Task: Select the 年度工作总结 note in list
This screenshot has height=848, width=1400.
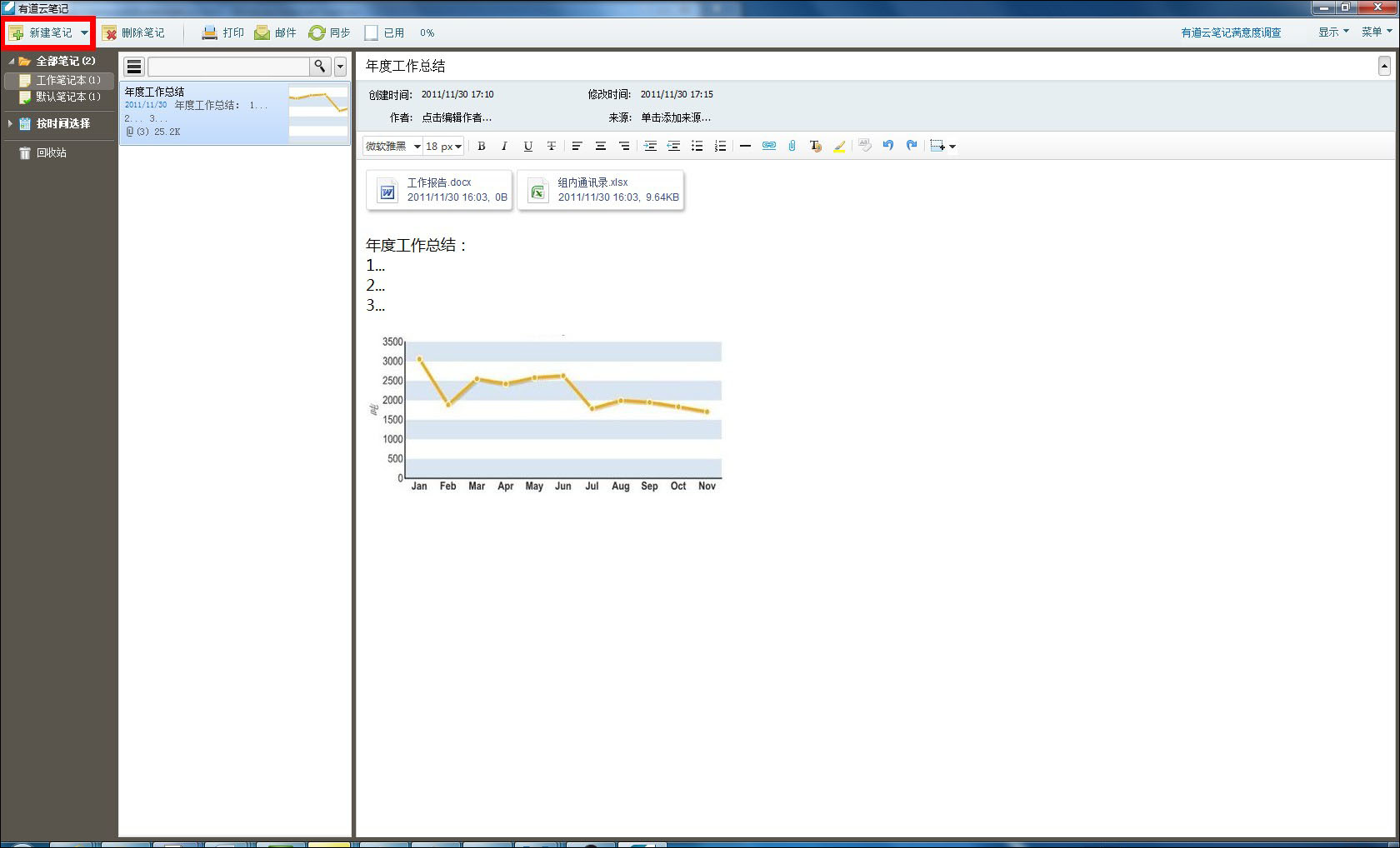Action: 235,113
